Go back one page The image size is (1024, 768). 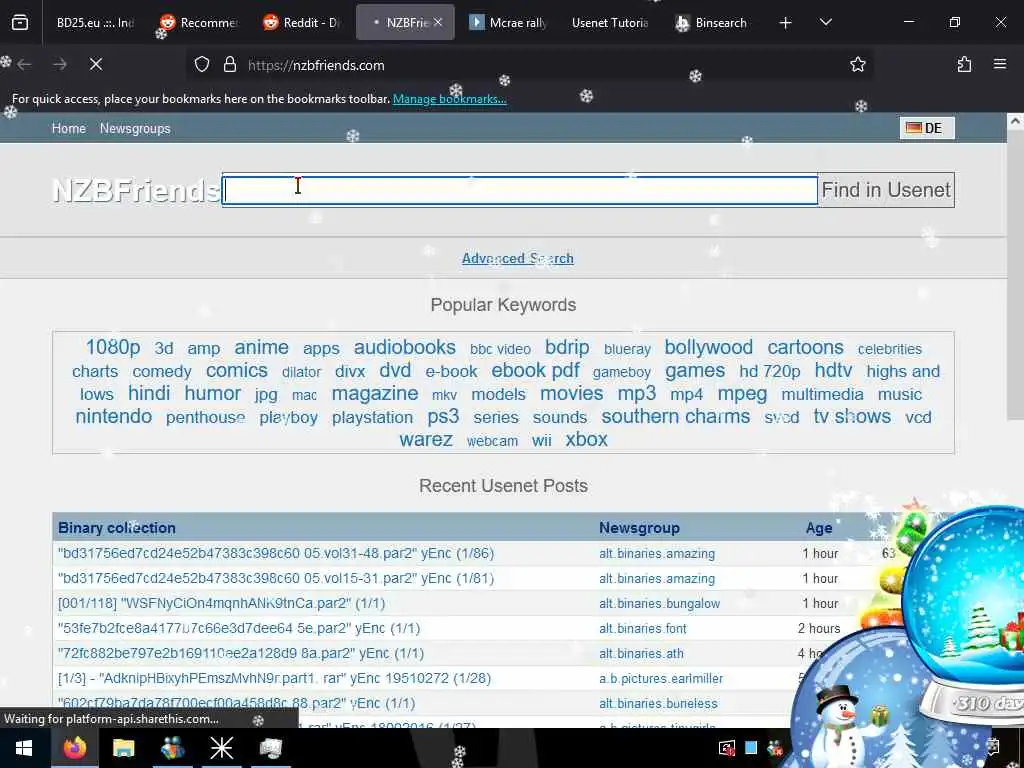point(24,64)
